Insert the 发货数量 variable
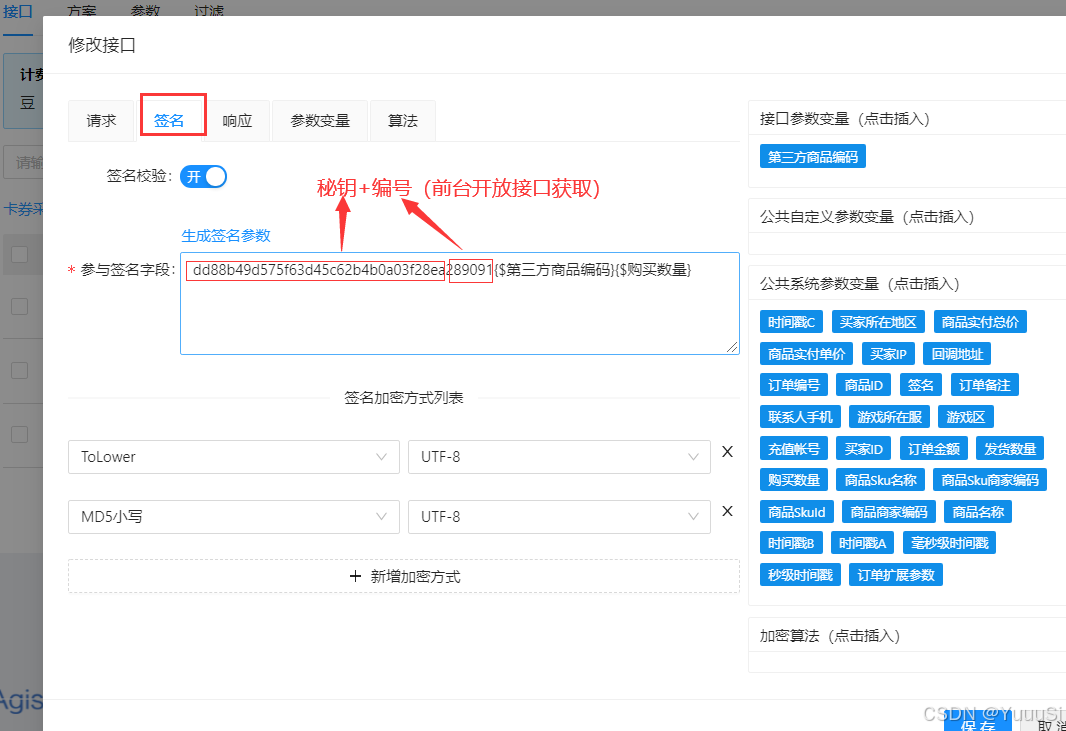Viewport: 1066px width, 731px height. [1010, 449]
